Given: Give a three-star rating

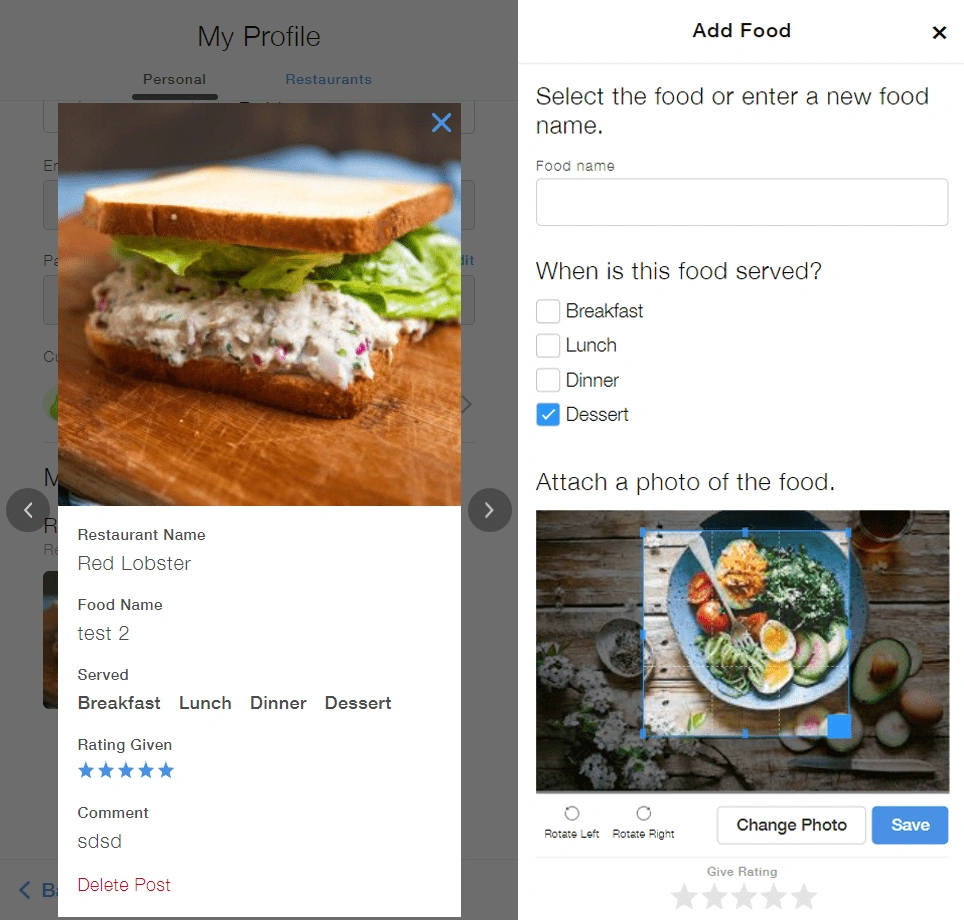Looking at the screenshot, I should click(x=744, y=897).
